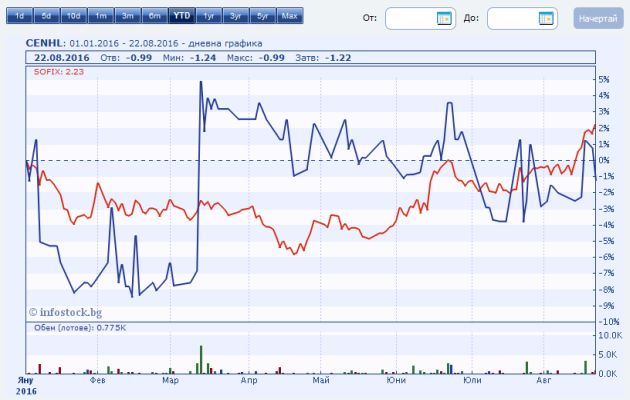This screenshot has height=400, width=630.
Task: Click the 0% axis label
Action: [604, 160]
